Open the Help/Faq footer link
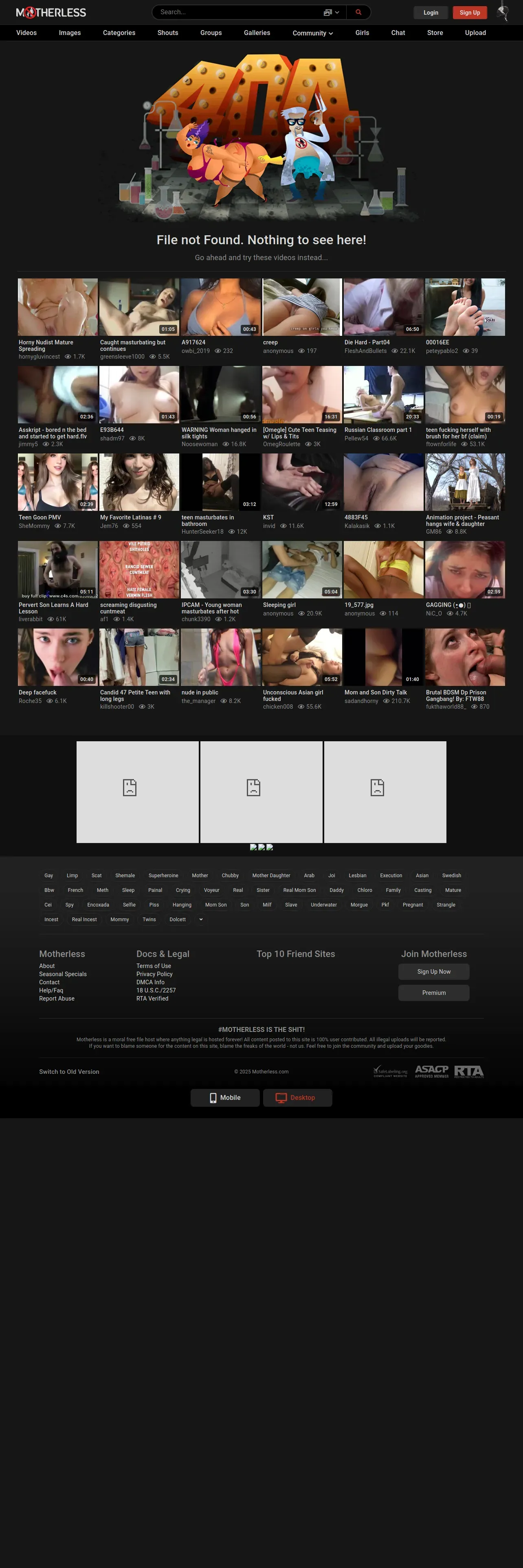Image resolution: width=523 pixels, height=1568 pixels. coord(51,990)
